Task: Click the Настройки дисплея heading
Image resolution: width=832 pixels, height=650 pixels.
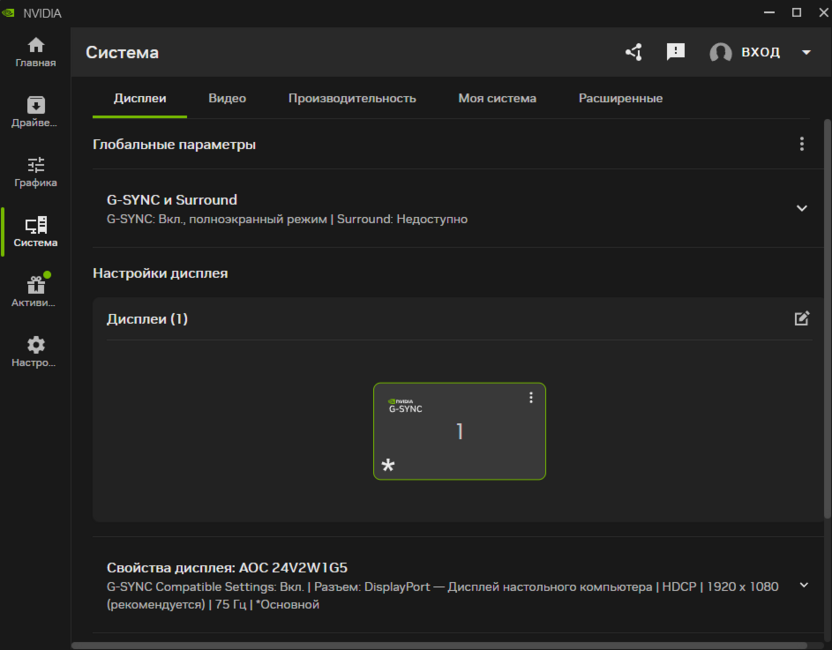Action: [160, 273]
